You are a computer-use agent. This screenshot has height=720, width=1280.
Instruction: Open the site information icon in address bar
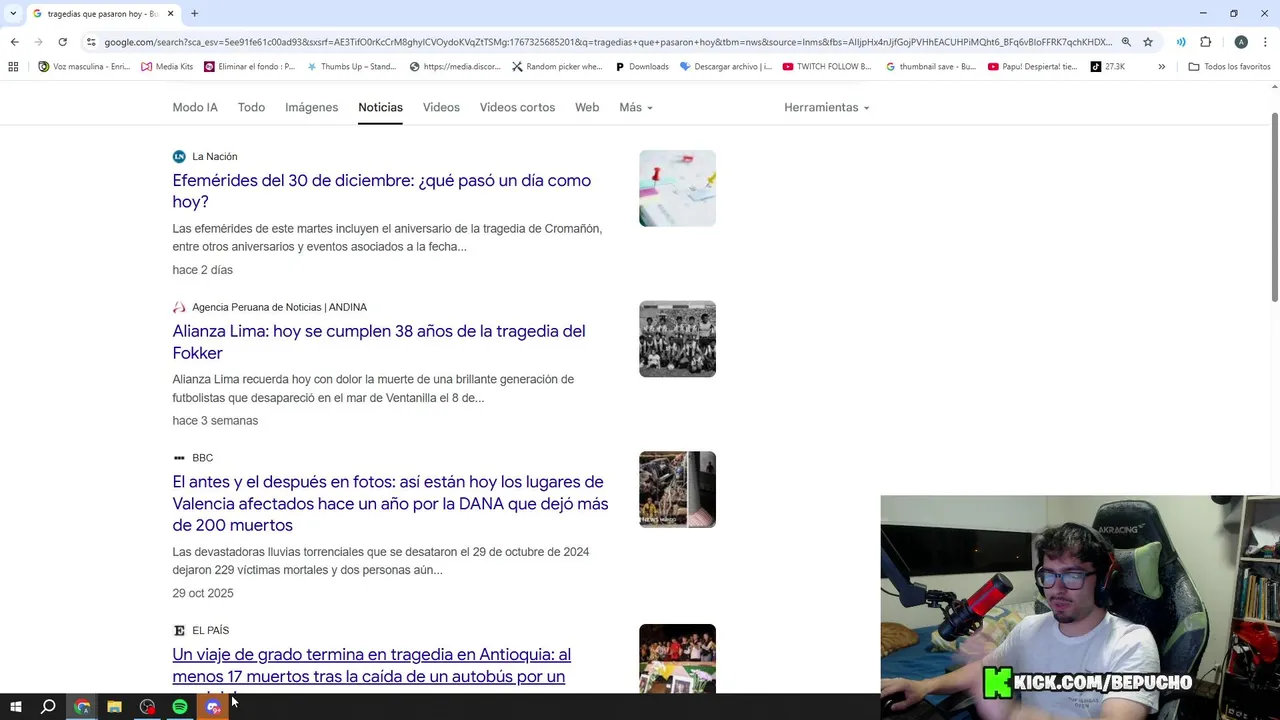point(91,42)
